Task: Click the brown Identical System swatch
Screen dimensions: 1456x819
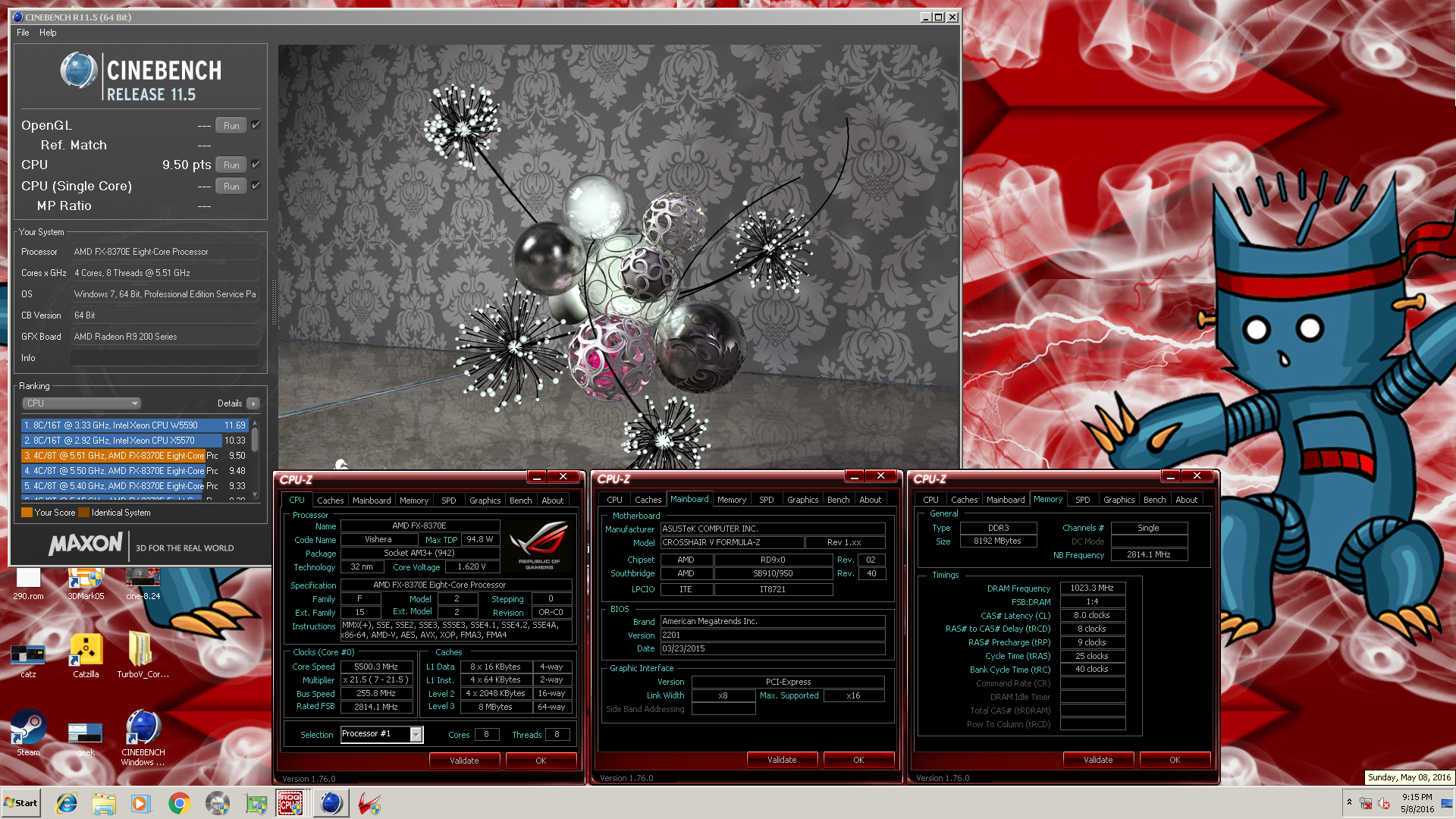Action: pos(84,513)
